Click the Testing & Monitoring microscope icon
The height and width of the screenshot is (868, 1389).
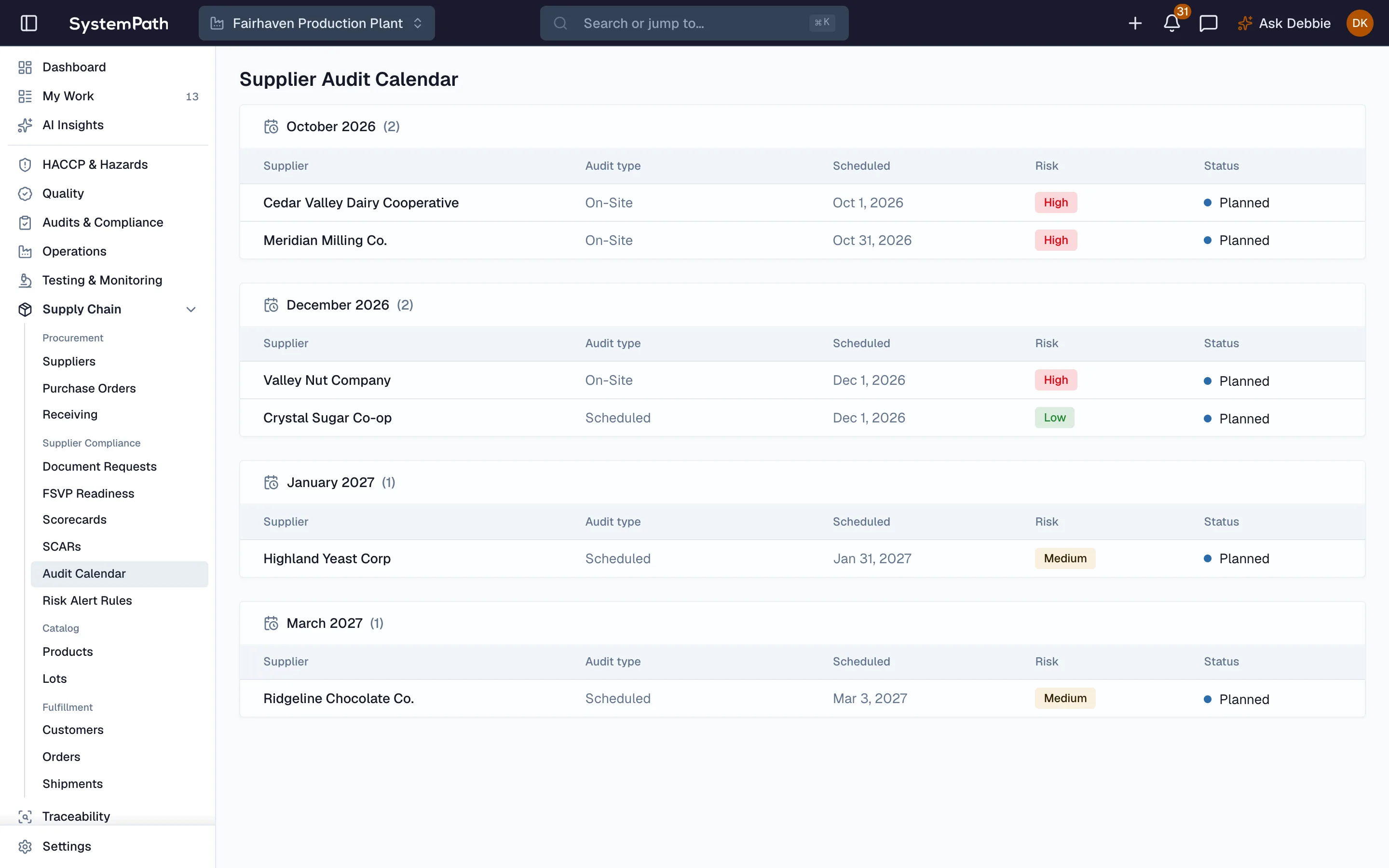(25, 280)
